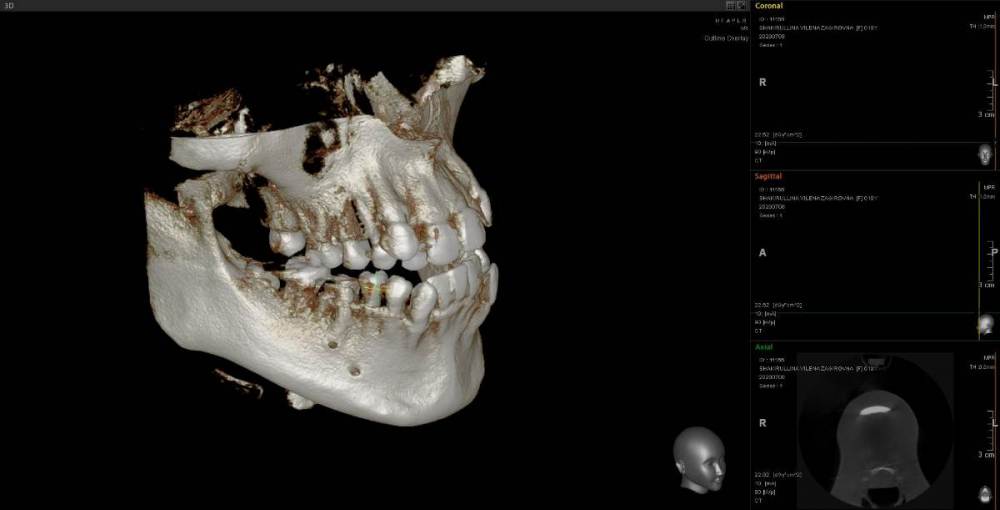The image size is (1000, 510).
Task: Click the 3D panel title label
Action: click(x=8, y=5)
